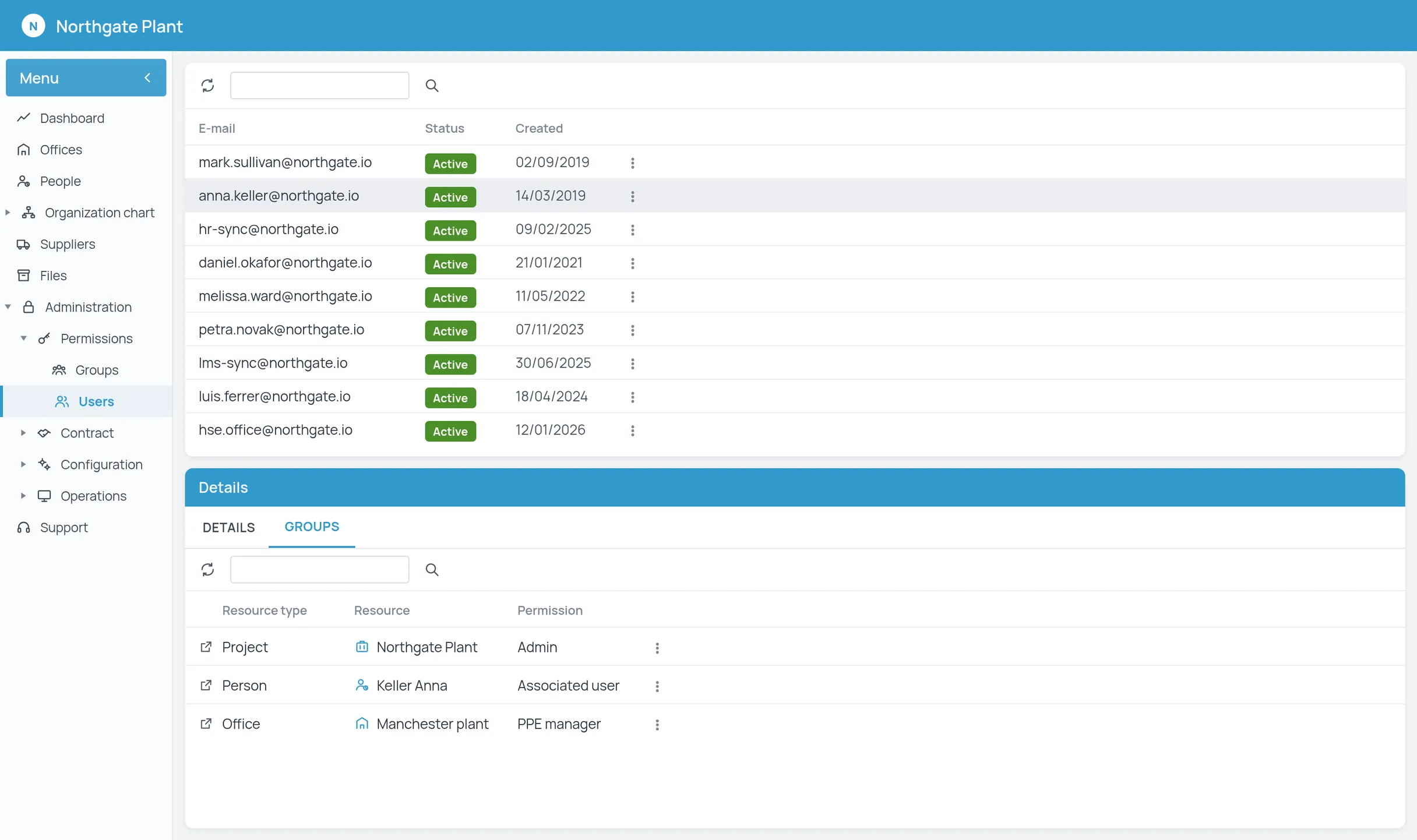Refresh the users list
Image resolution: width=1417 pixels, height=840 pixels.
click(207, 86)
